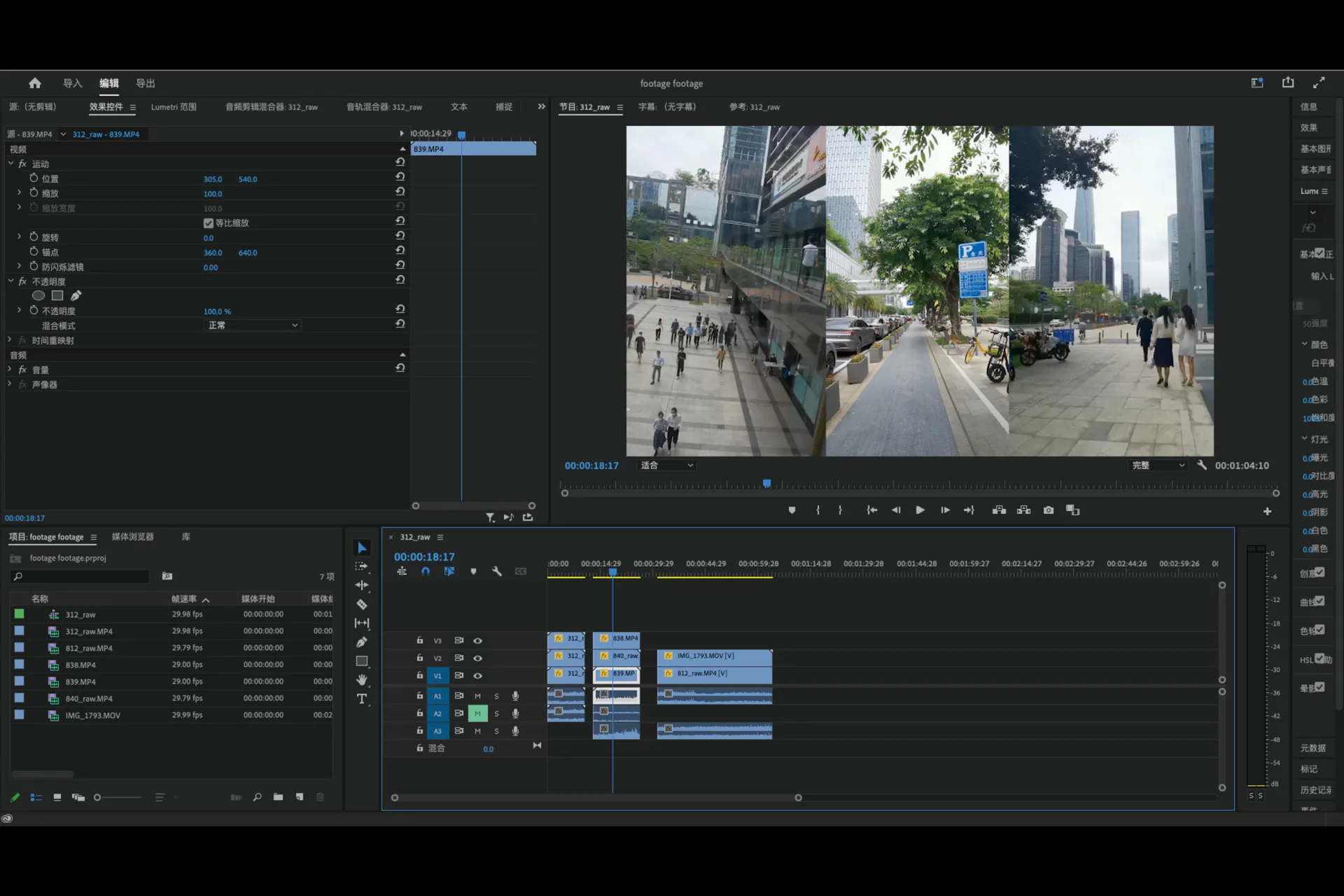This screenshot has width=1344, height=896.
Task: Click the free-draw bezier mask pen
Action: tap(76, 295)
